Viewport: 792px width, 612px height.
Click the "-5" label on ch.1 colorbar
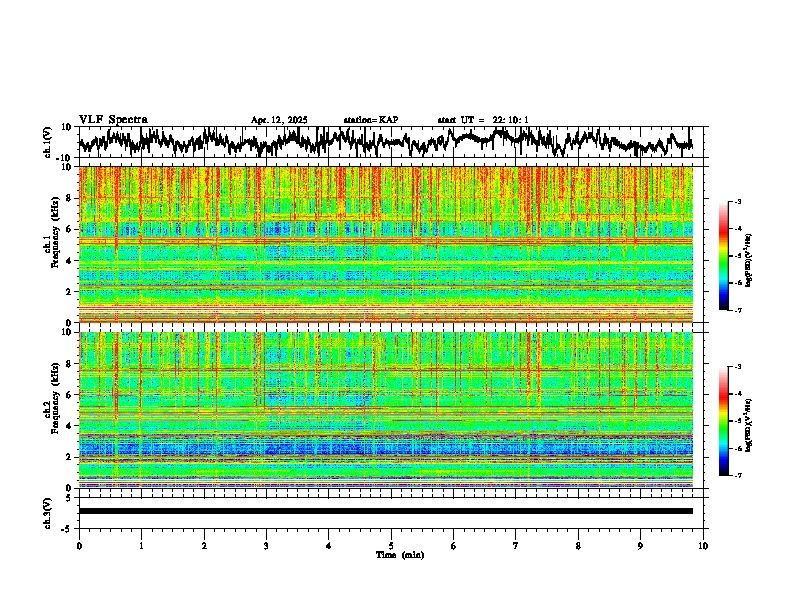point(737,256)
